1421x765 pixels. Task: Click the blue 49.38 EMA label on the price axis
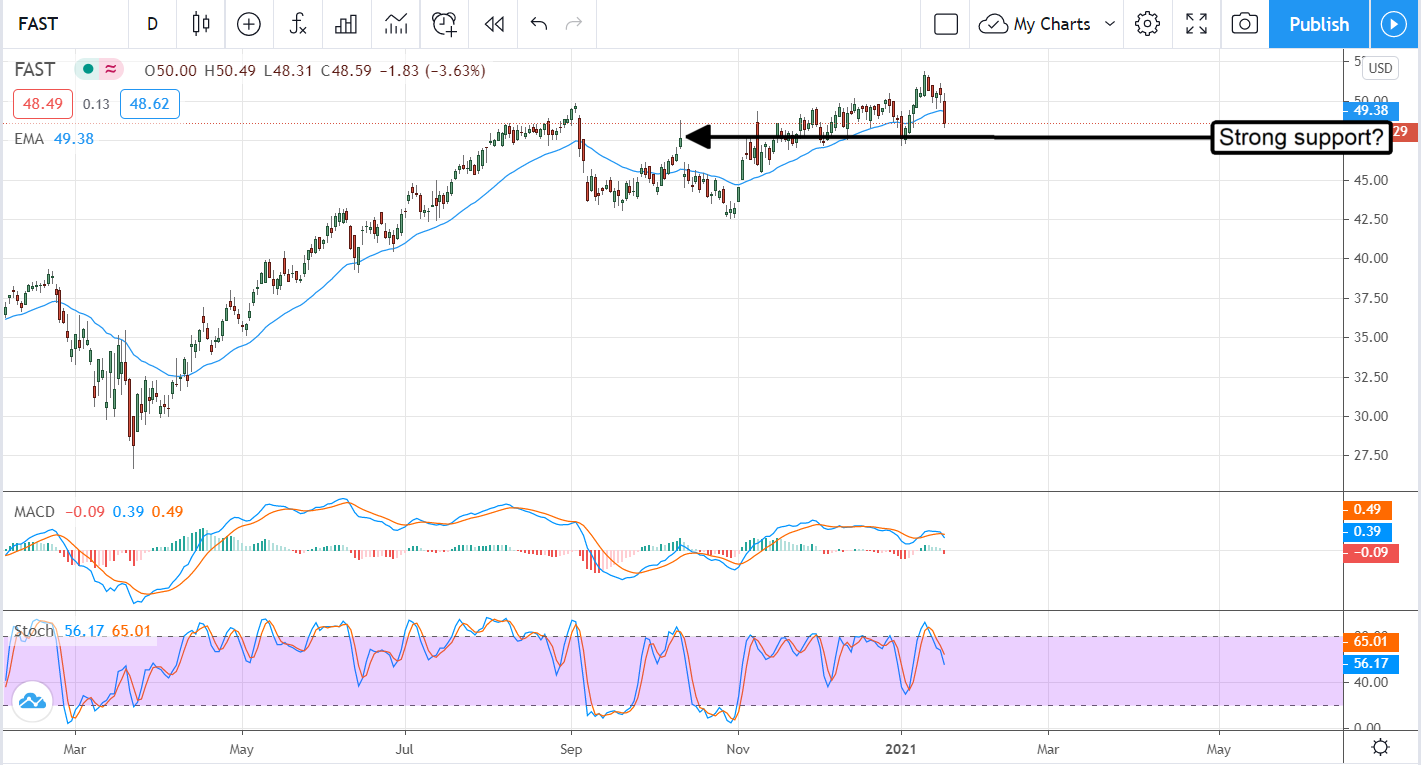pyautogui.click(x=1369, y=110)
